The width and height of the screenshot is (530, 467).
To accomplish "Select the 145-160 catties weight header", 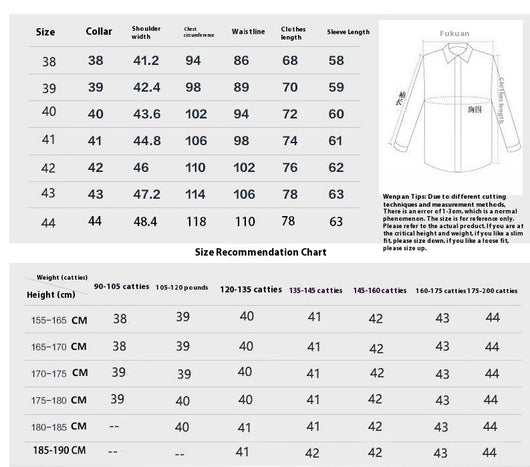I will [380, 291].
